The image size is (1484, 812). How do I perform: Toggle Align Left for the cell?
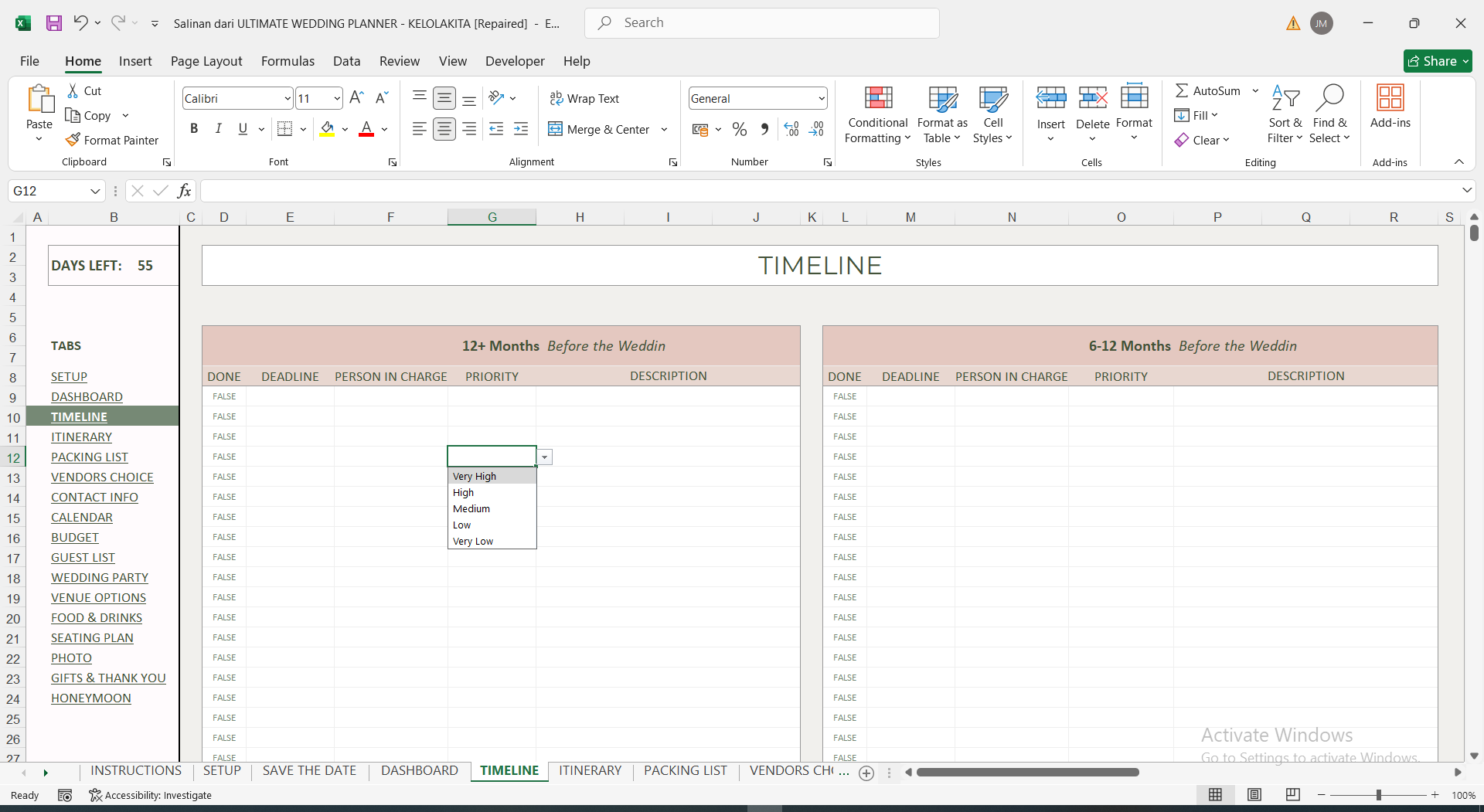(x=420, y=129)
